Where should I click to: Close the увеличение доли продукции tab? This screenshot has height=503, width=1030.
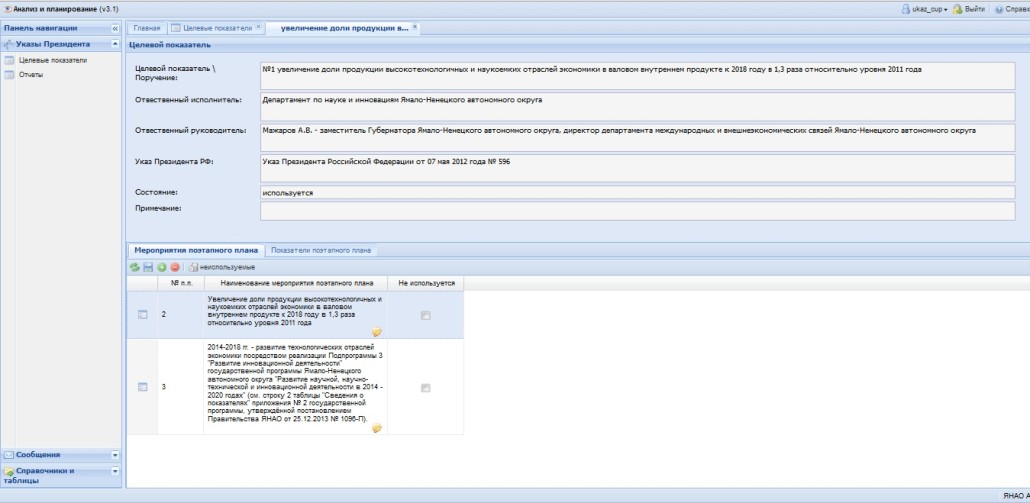(x=414, y=27)
